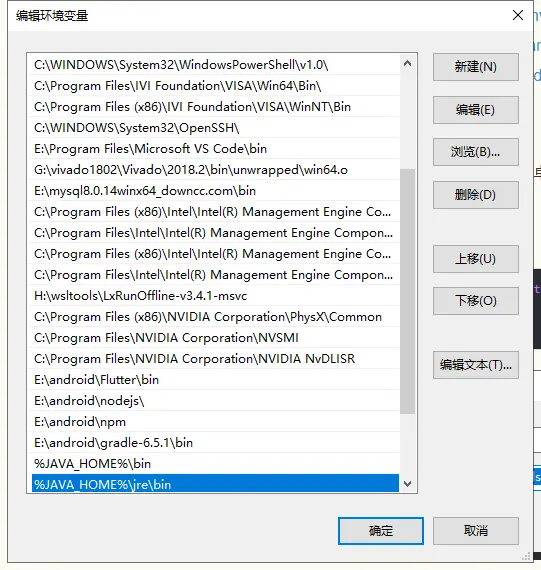Select the Microsoft VS Code\bin entry
This screenshot has width=541, height=570.
click(214, 149)
